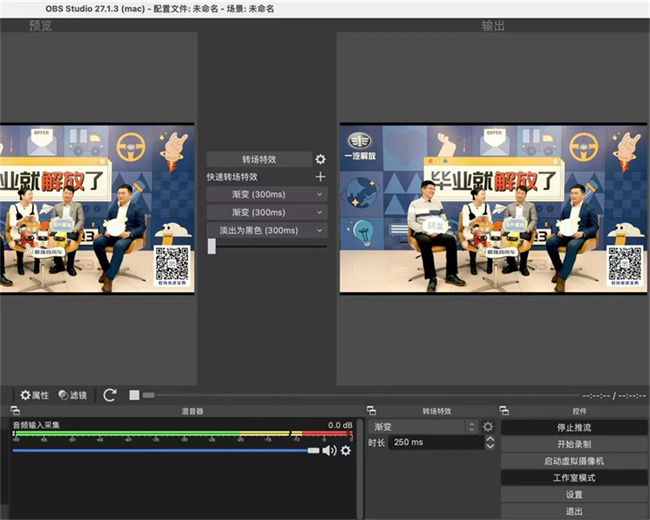Viewport: 650px width, 520px height.
Task: Open the first 渐变 (300ms) dropdown arrow
Action: click(x=320, y=194)
